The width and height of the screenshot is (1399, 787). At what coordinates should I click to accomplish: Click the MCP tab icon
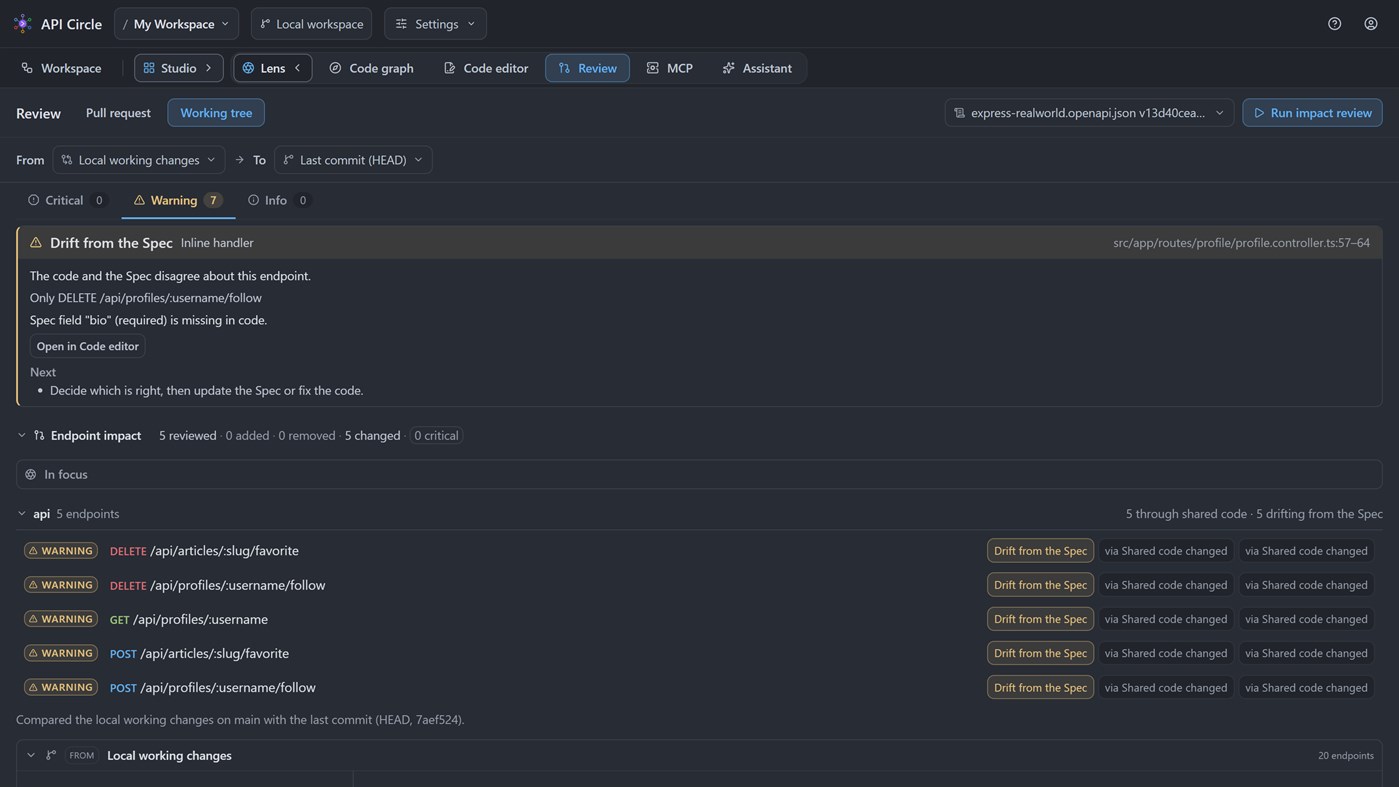click(x=652, y=68)
